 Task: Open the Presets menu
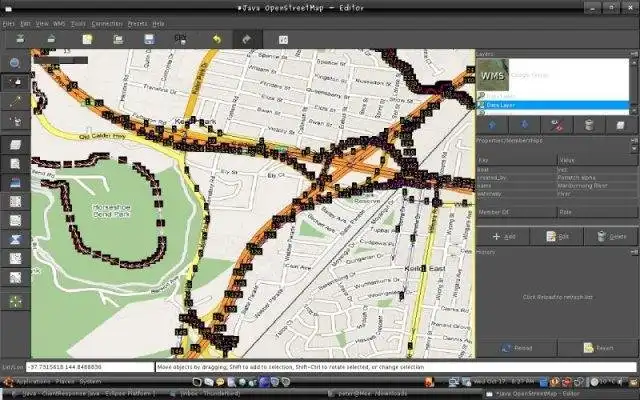pos(137,22)
